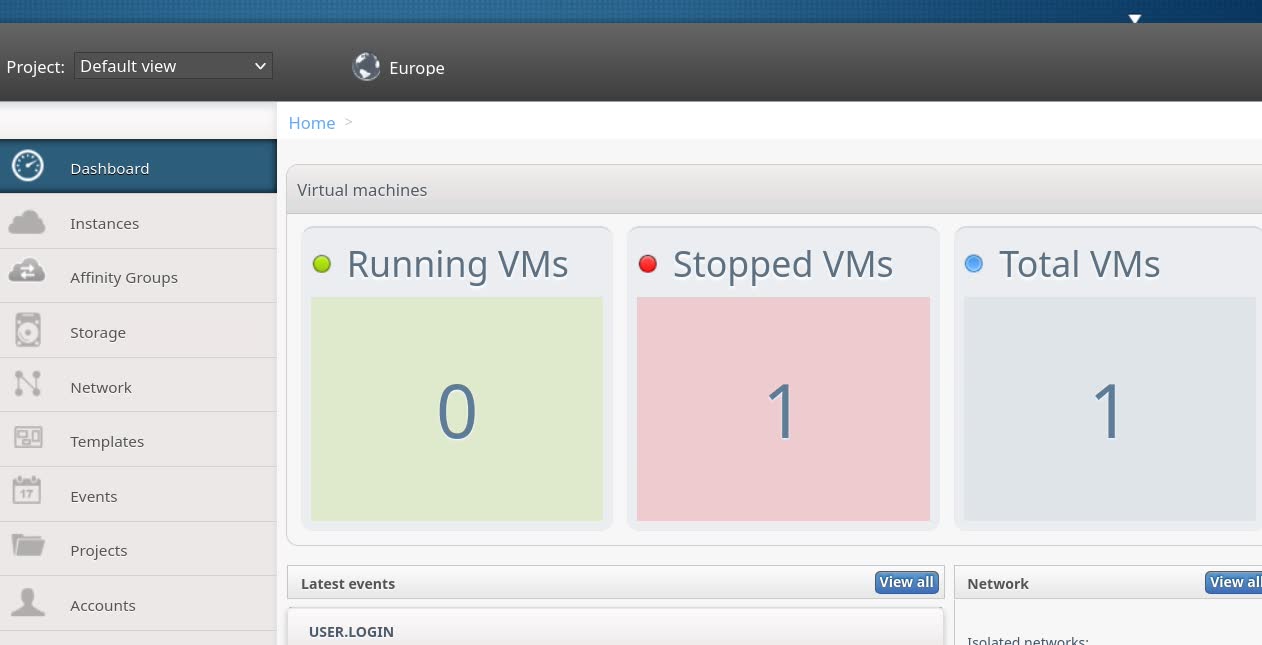The height and width of the screenshot is (645, 1262).
Task: Click the green Running VMs count box
Action: tap(457, 409)
